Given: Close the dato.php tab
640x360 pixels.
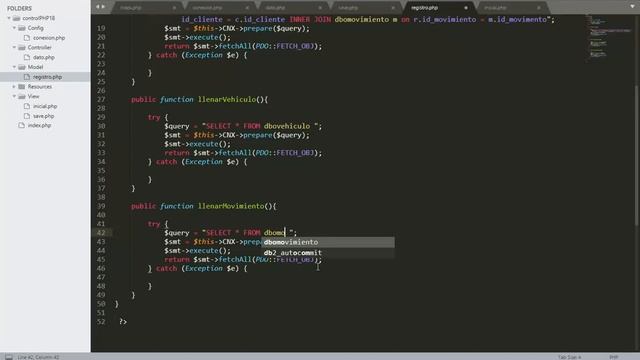Looking at the screenshot, I should (x=320, y=8).
